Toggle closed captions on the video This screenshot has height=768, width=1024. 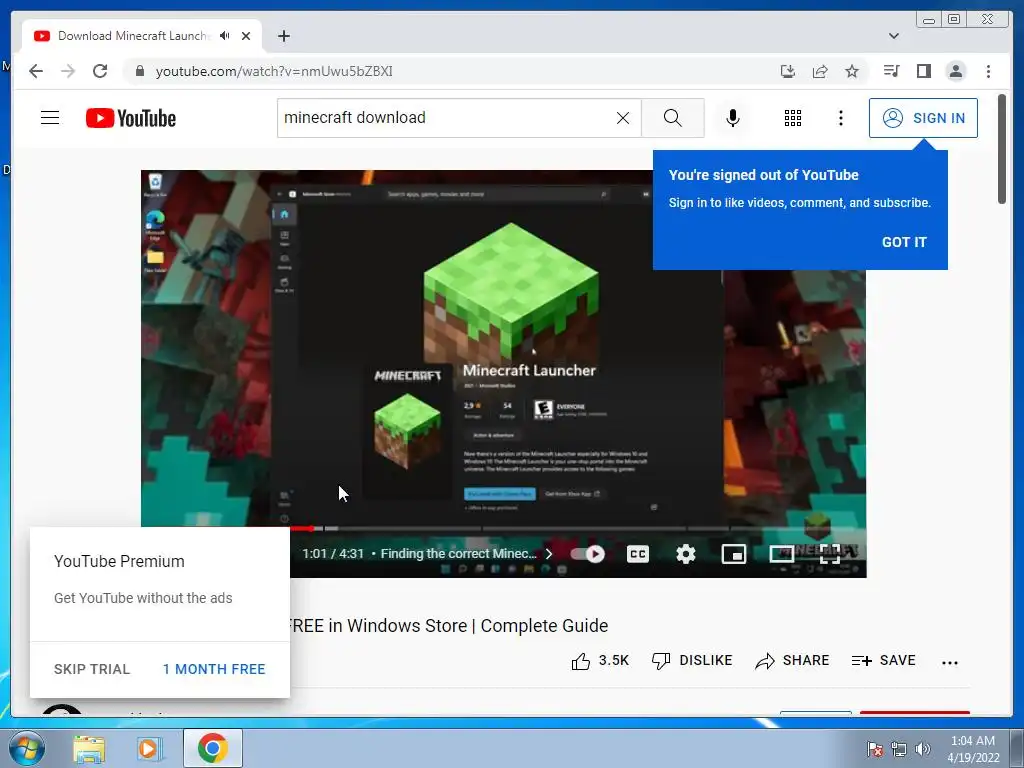[x=637, y=554]
